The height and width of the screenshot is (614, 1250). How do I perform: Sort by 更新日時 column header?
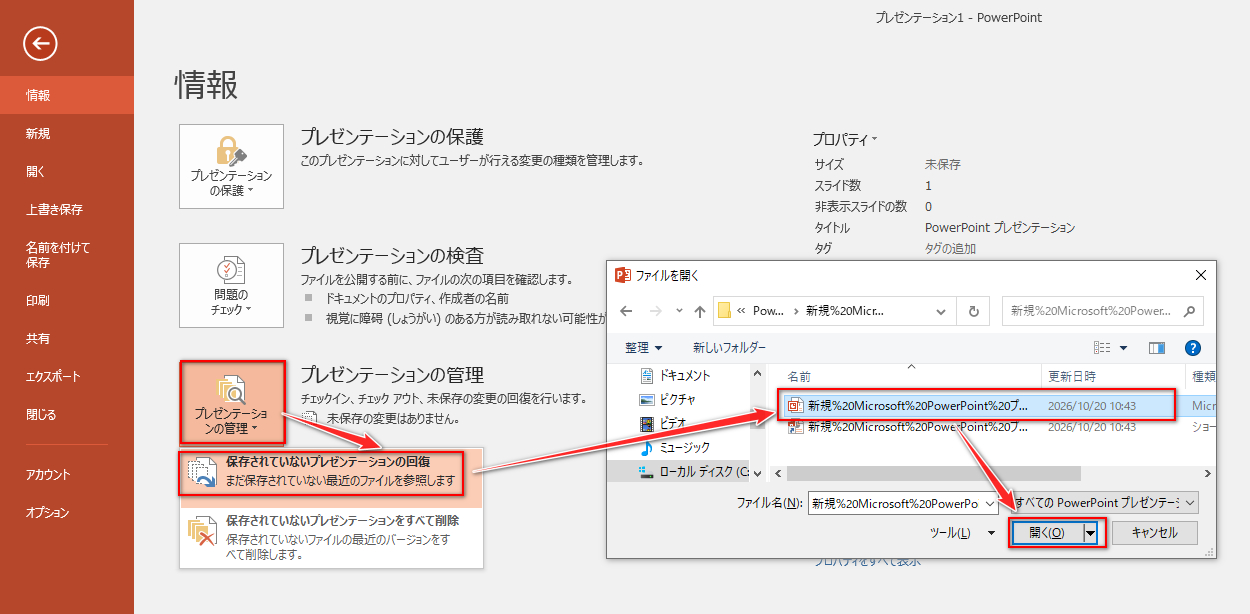(x=1112, y=376)
